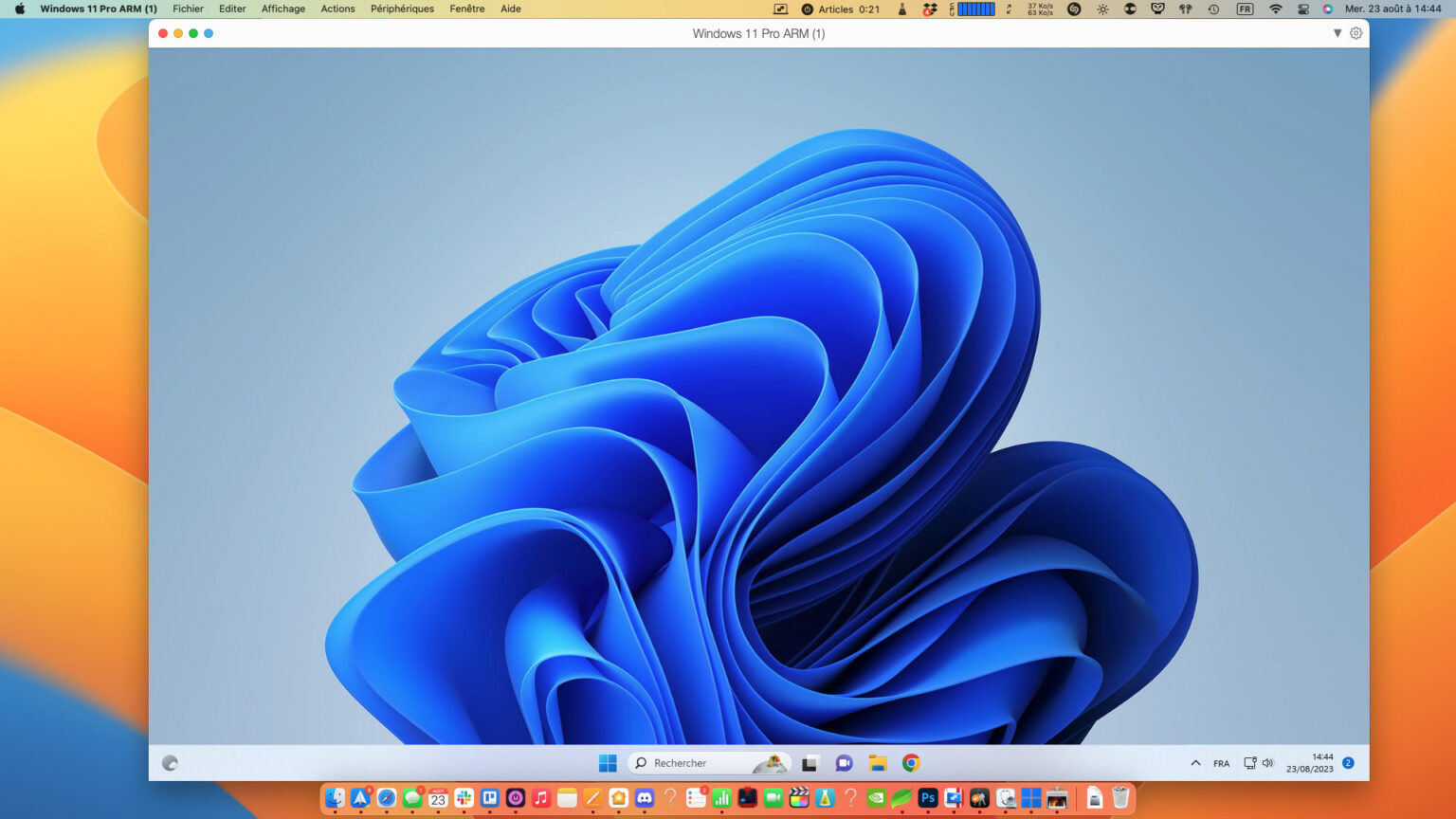Open the Parallels settings gear on the title bar
This screenshot has height=819, width=1456.
click(x=1356, y=32)
